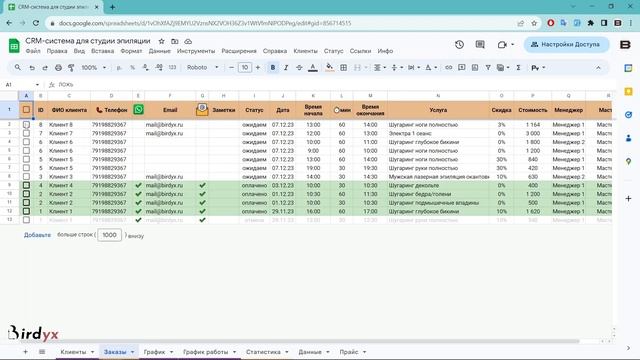
Task: Toggle the checkbox for Клиент 4 row
Action: (x=26, y=185)
